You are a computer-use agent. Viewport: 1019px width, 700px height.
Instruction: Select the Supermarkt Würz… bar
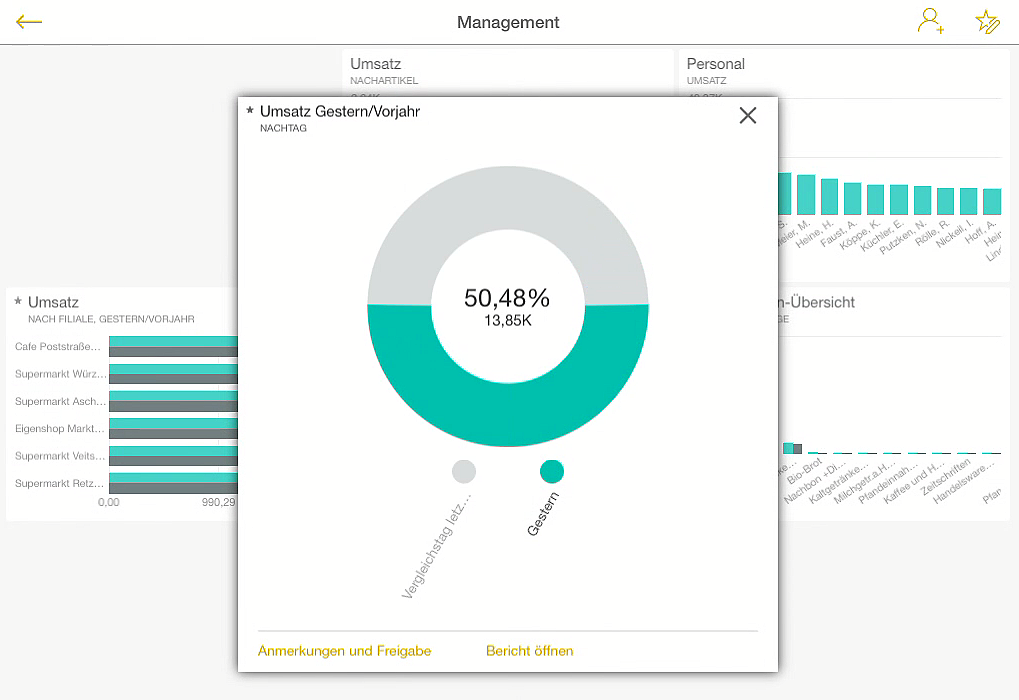coord(172,374)
